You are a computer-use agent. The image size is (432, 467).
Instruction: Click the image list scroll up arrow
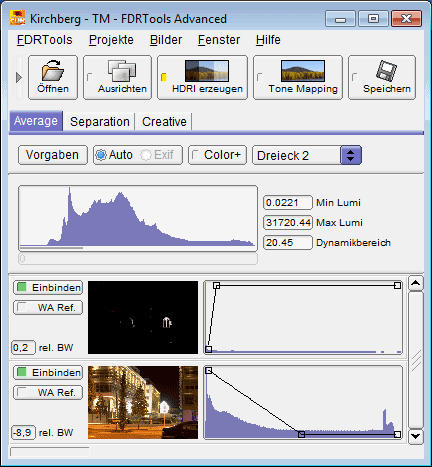tap(416, 283)
